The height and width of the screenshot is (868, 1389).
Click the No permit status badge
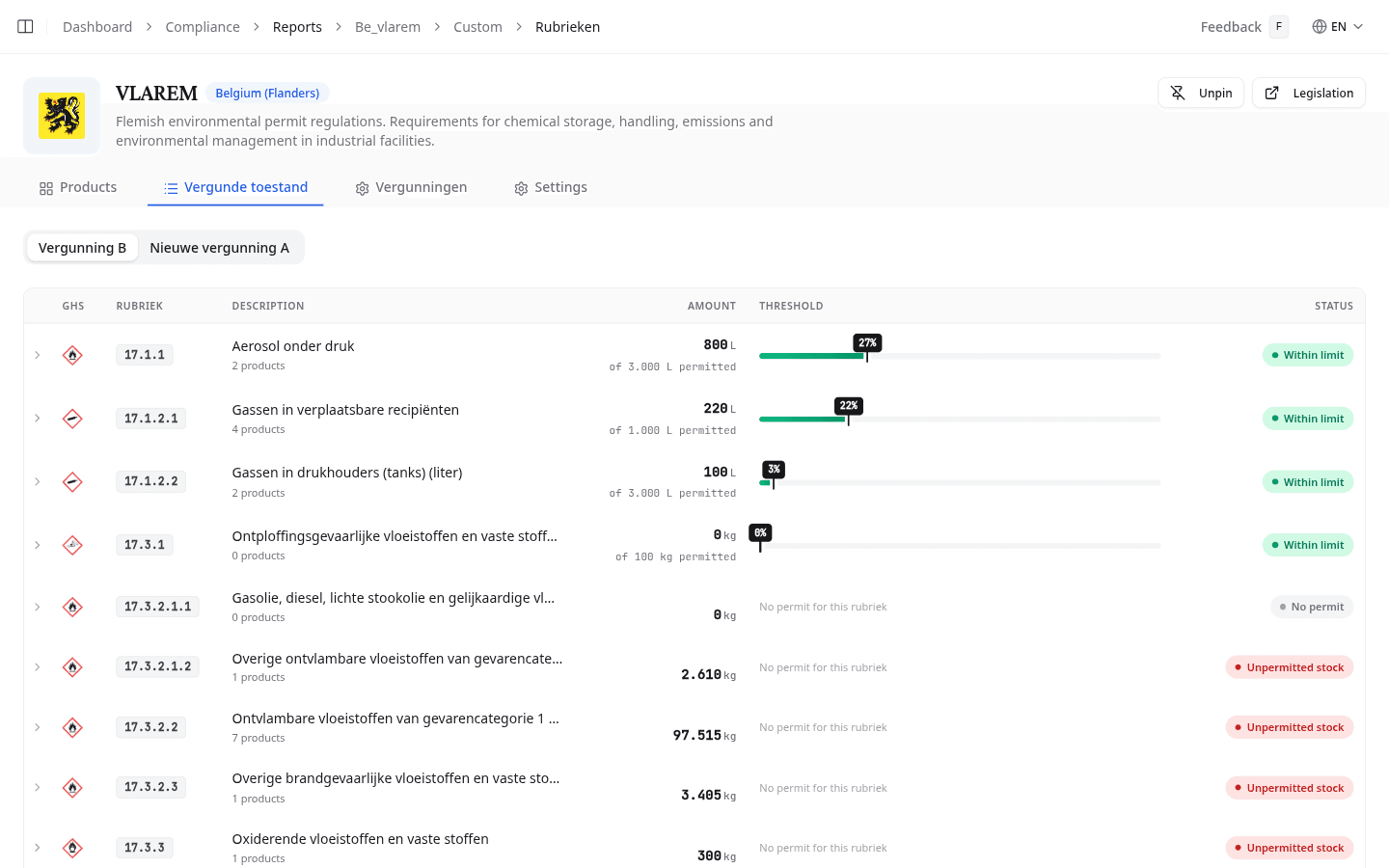[1312, 607]
